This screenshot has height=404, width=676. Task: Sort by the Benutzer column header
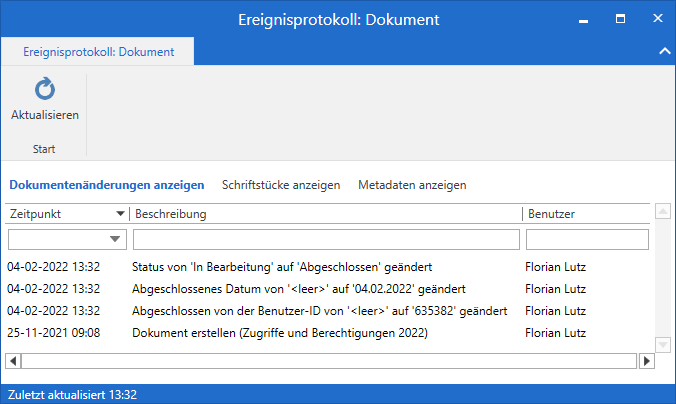pyautogui.click(x=585, y=214)
